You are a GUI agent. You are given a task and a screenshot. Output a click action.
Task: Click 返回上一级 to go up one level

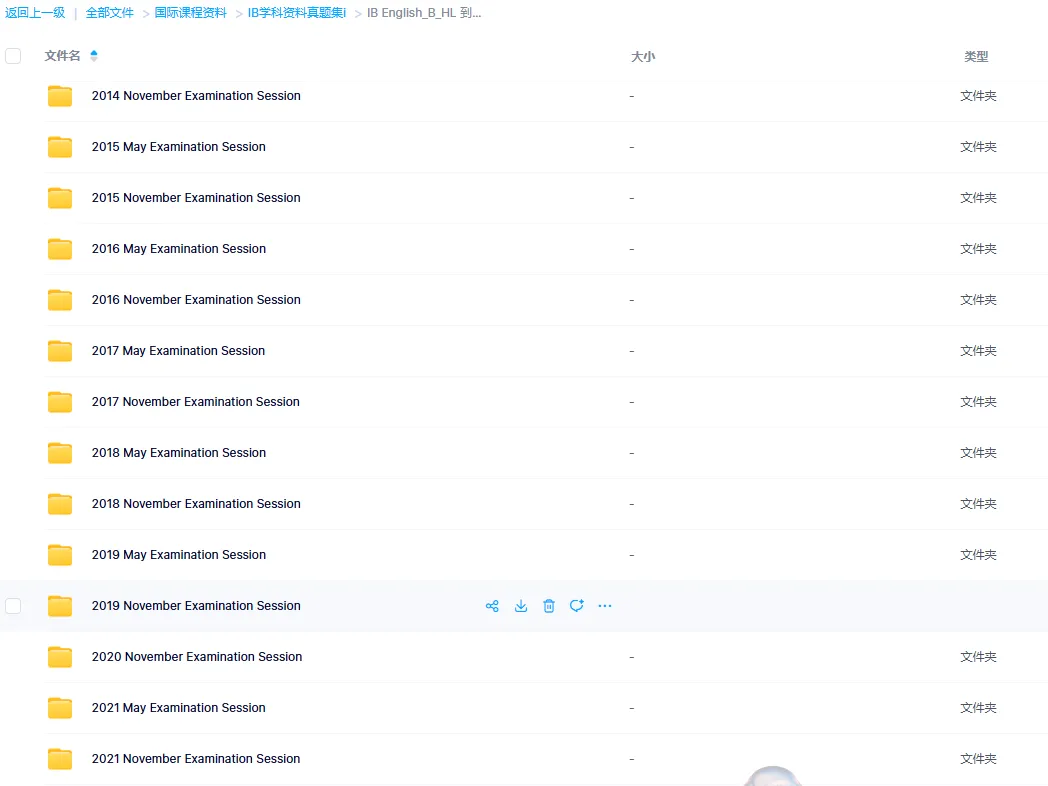click(x=35, y=13)
